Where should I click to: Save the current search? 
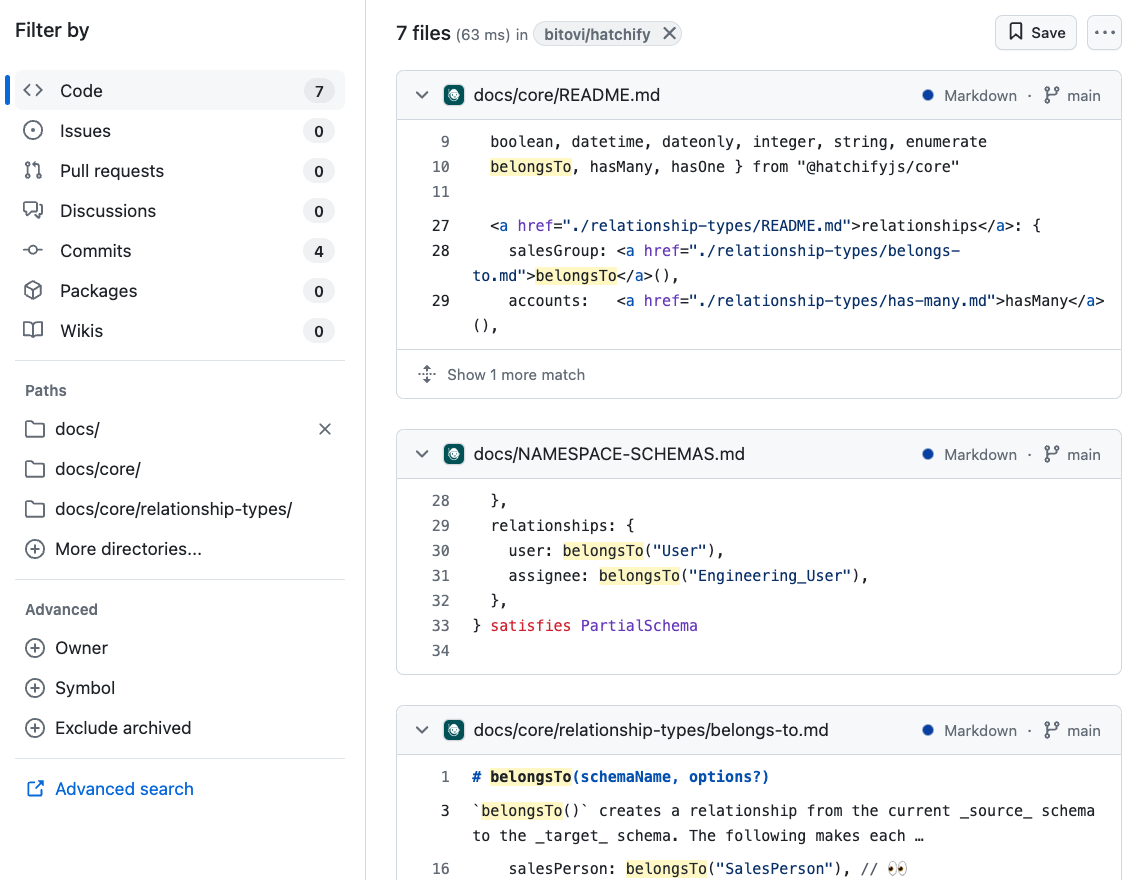click(x=1035, y=32)
